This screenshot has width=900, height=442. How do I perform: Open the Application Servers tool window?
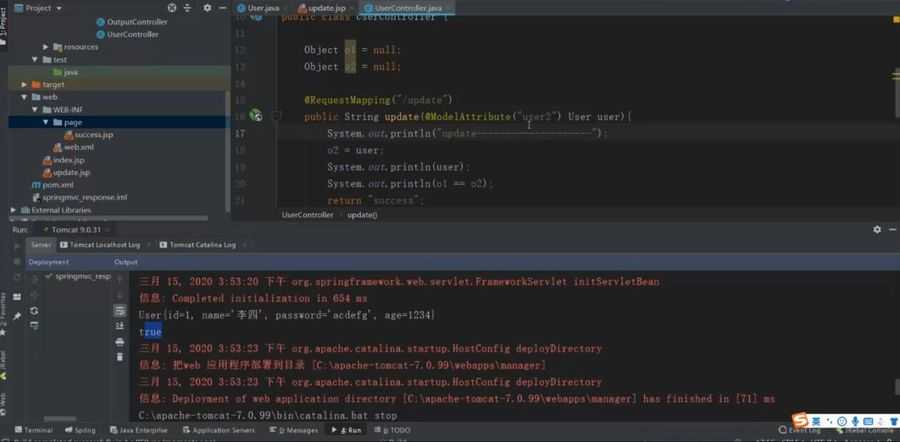(218, 430)
